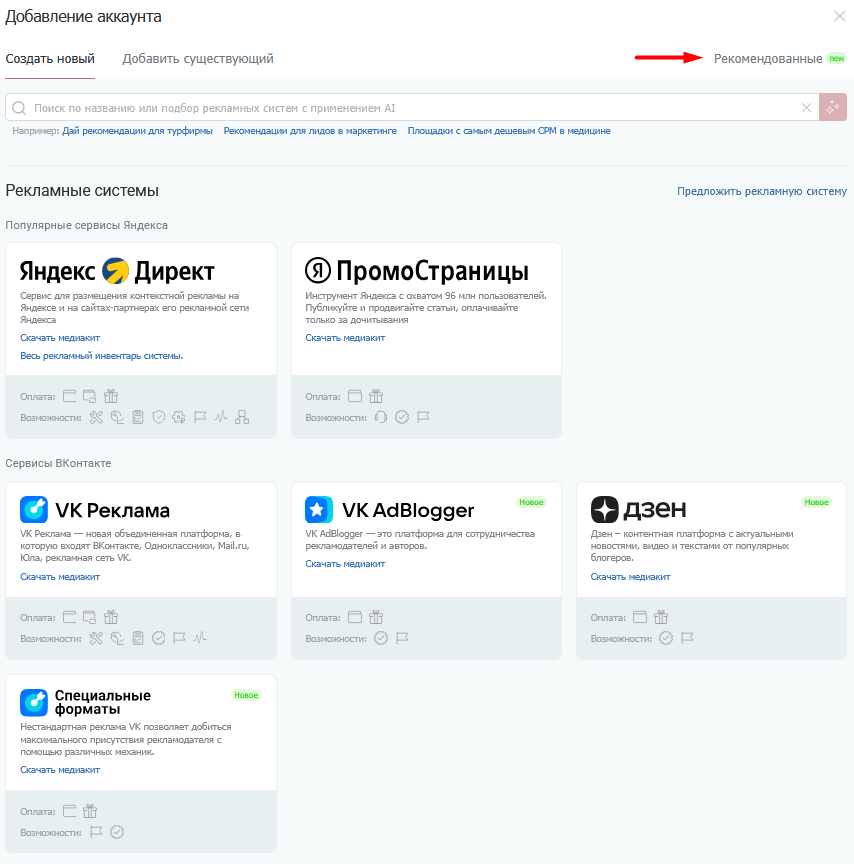Click the magnifier icon in search field
The height and width of the screenshot is (864, 854).
click(x=19, y=108)
